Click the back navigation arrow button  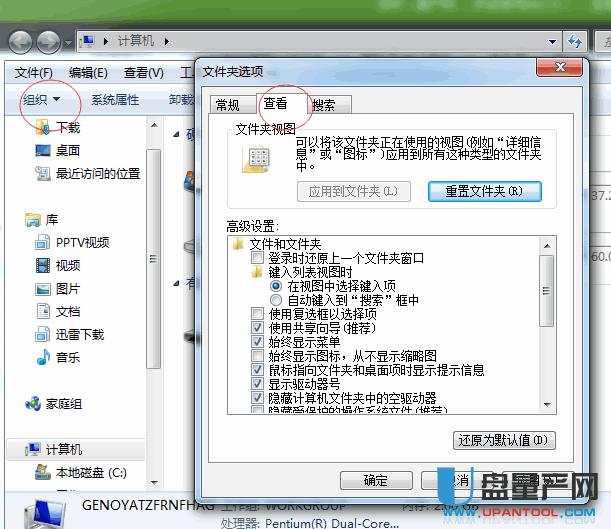[22, 42]
